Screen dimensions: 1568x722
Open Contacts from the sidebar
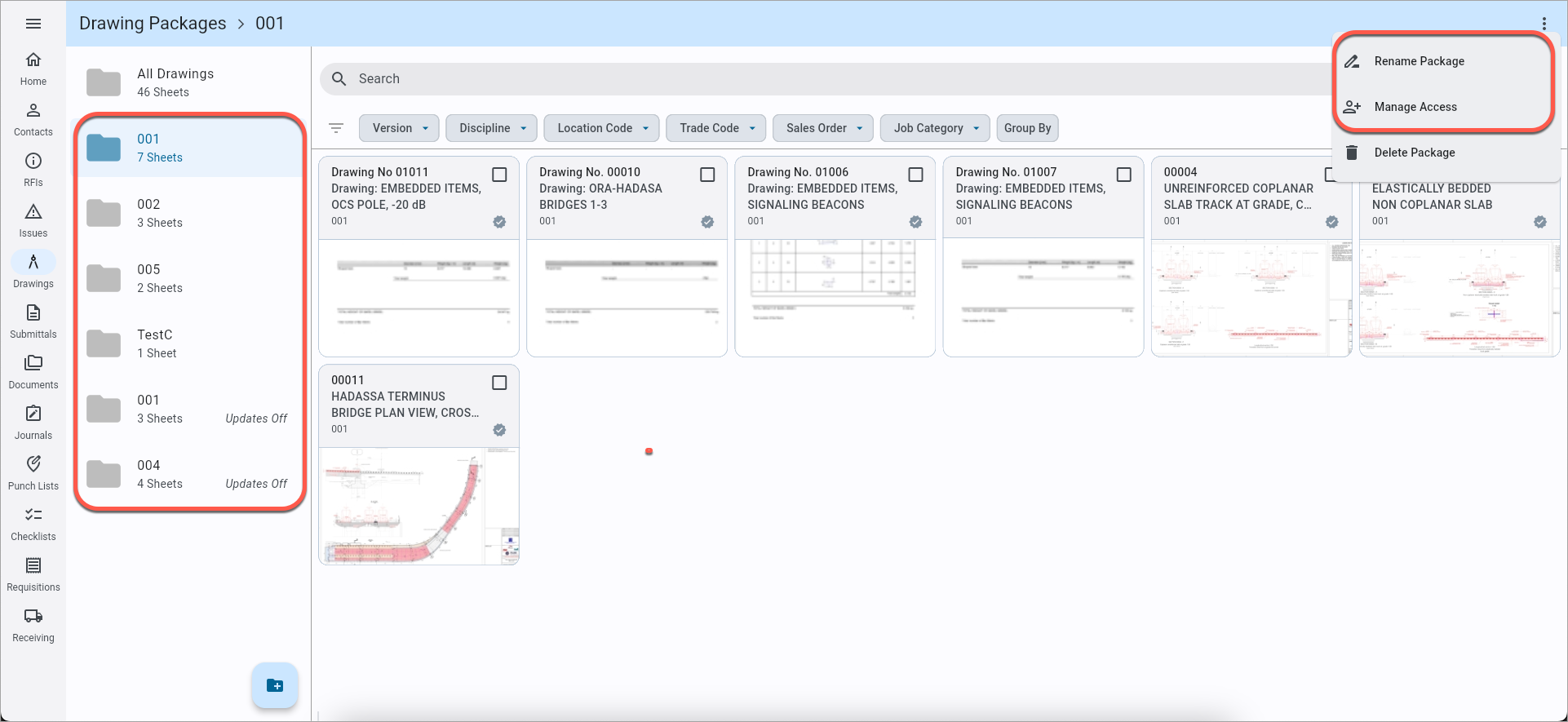pyautogui.click(x=33, y=120)
